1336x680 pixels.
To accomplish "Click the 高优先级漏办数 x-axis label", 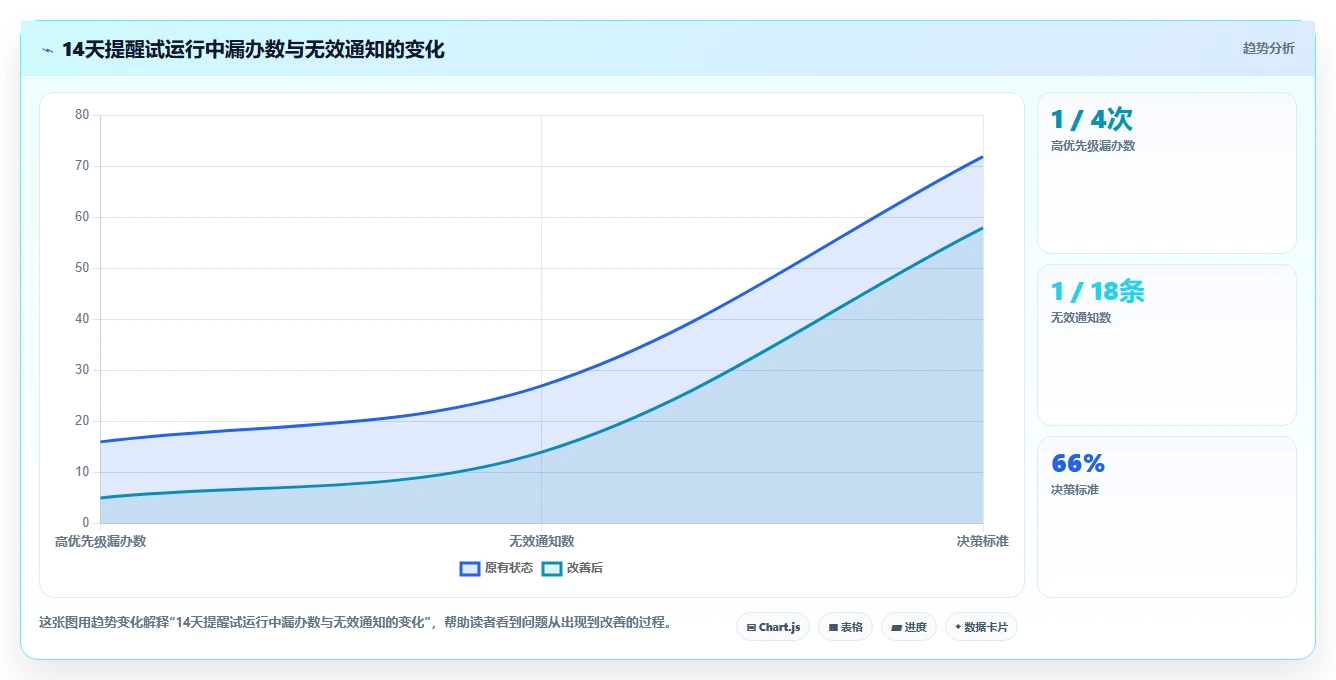I will click(100, 541).
